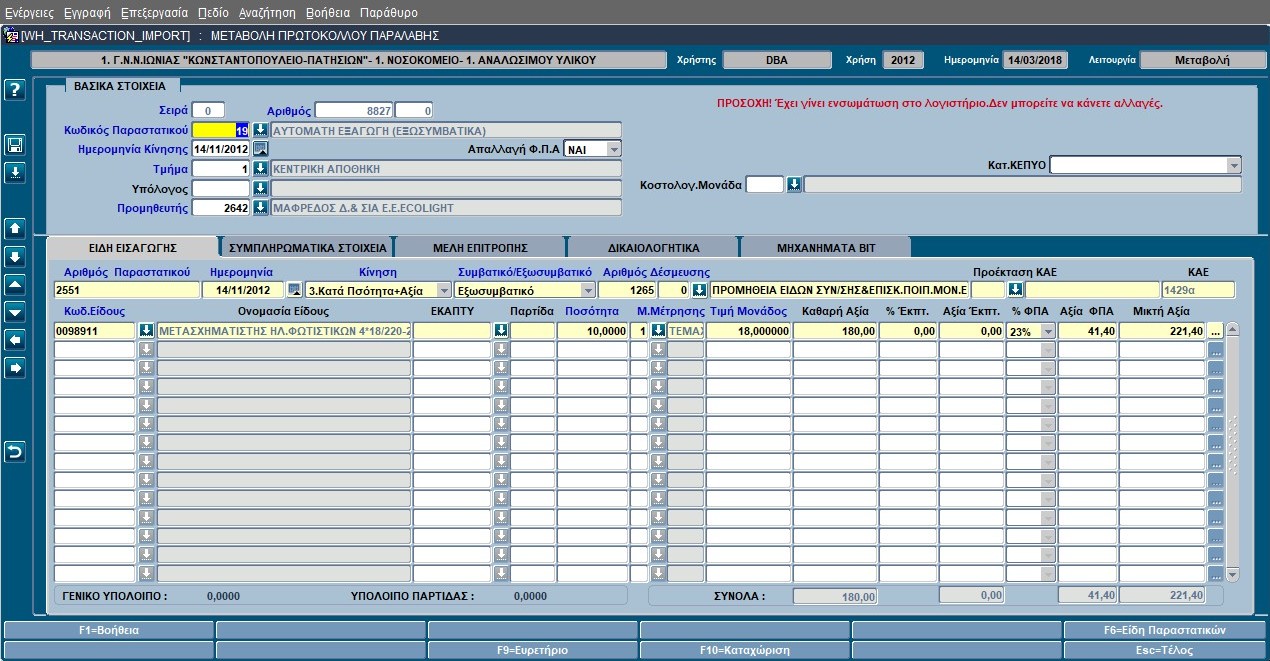Click the F10=Καταχώριση button
1270x661 pixels.
click(x=744, y=650)
